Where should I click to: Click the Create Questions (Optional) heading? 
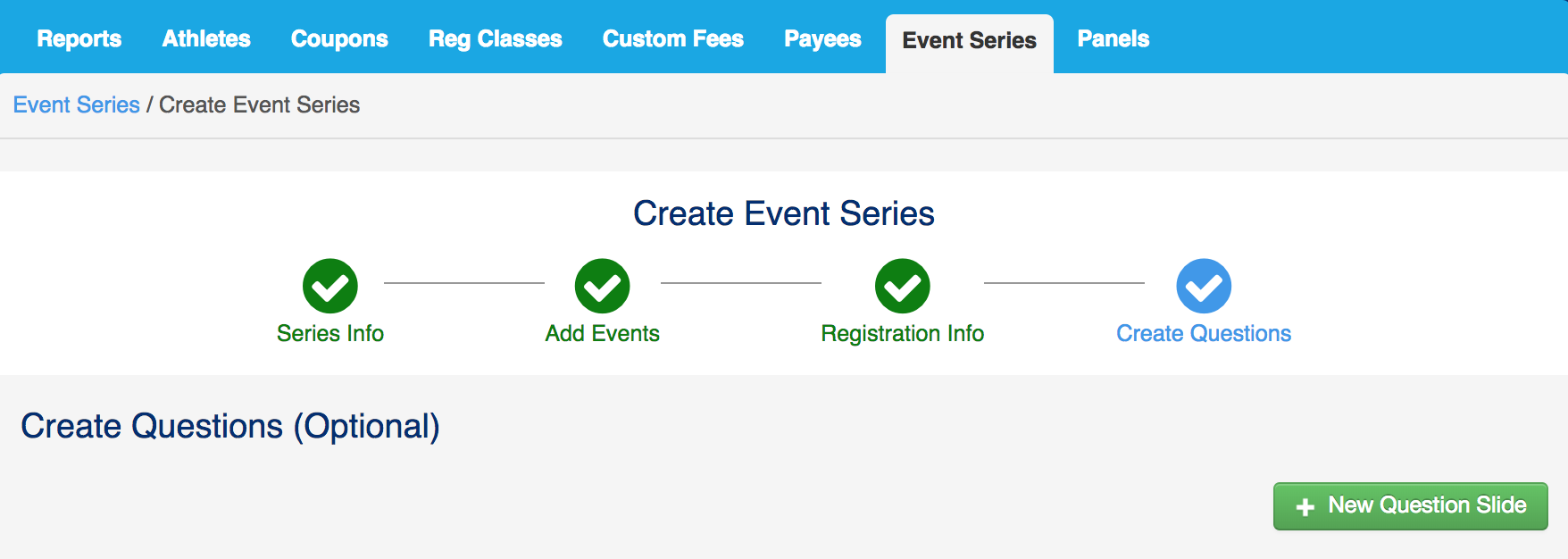coord(230,427)
